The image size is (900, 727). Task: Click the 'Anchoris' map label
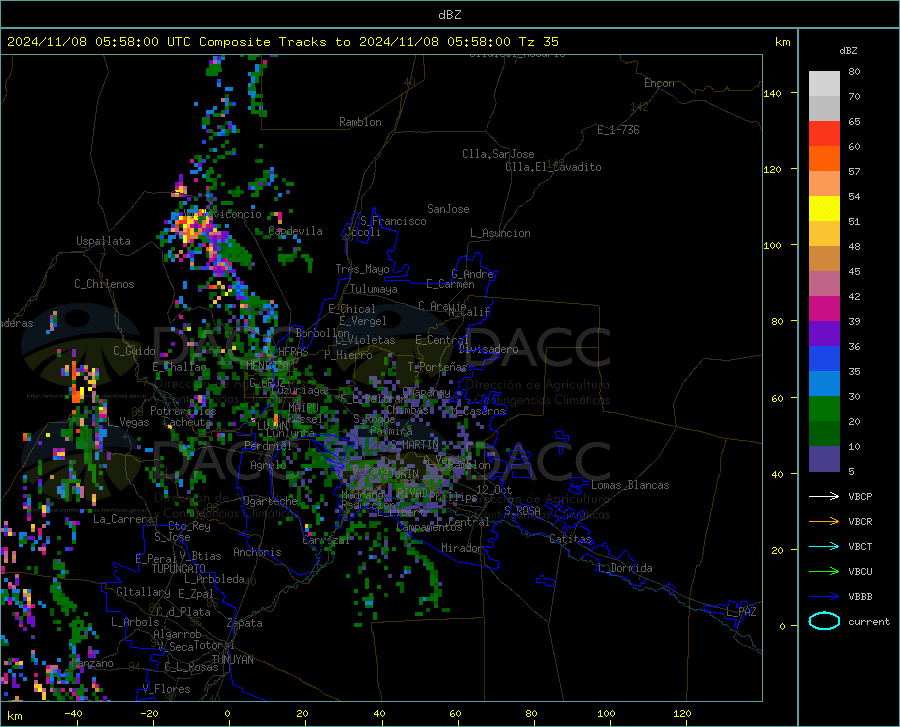click(257, 552)
